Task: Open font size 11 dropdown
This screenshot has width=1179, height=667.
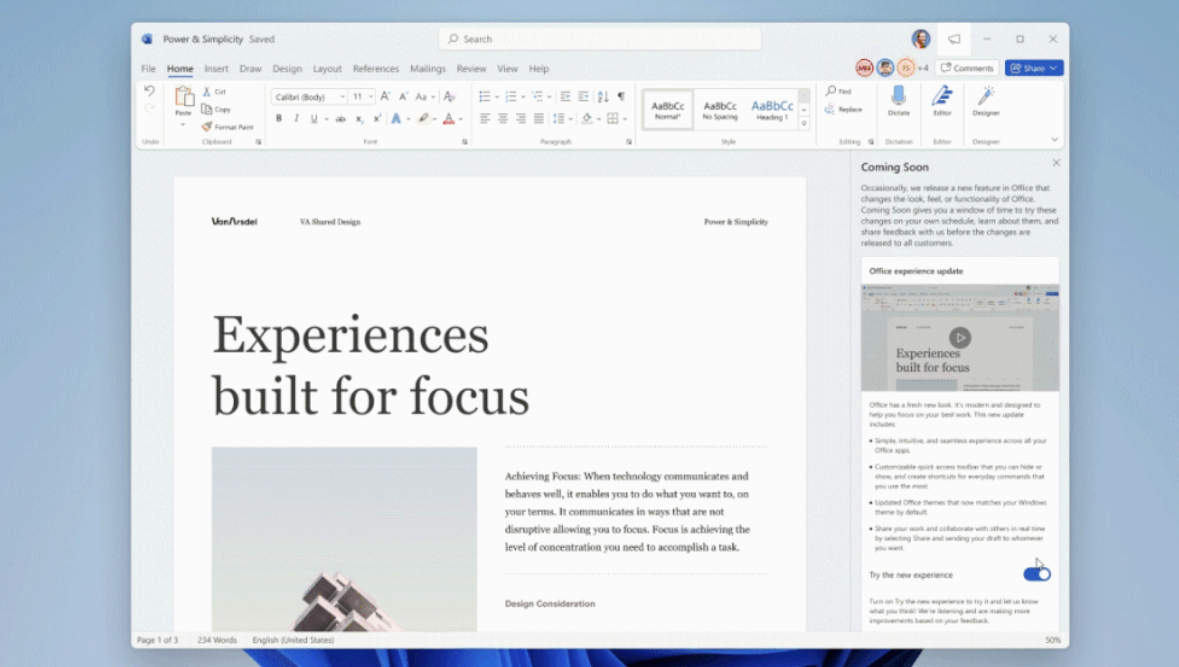Action: click(371, 97)
